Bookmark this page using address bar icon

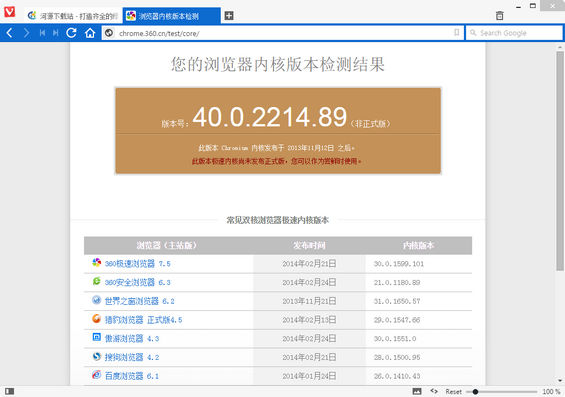(x=457, y=33)
